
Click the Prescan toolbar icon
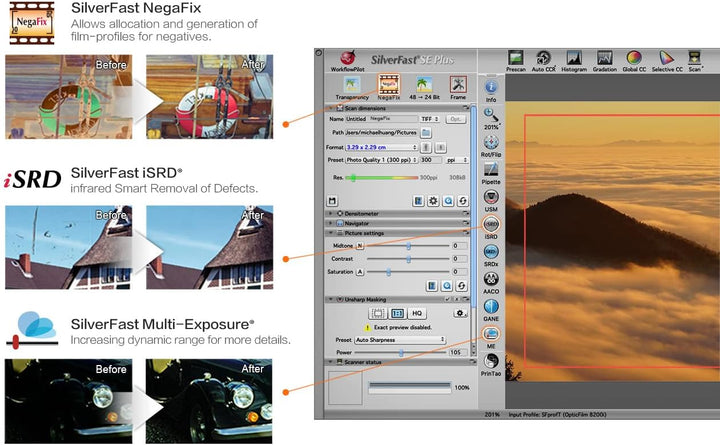coord(516,60)
